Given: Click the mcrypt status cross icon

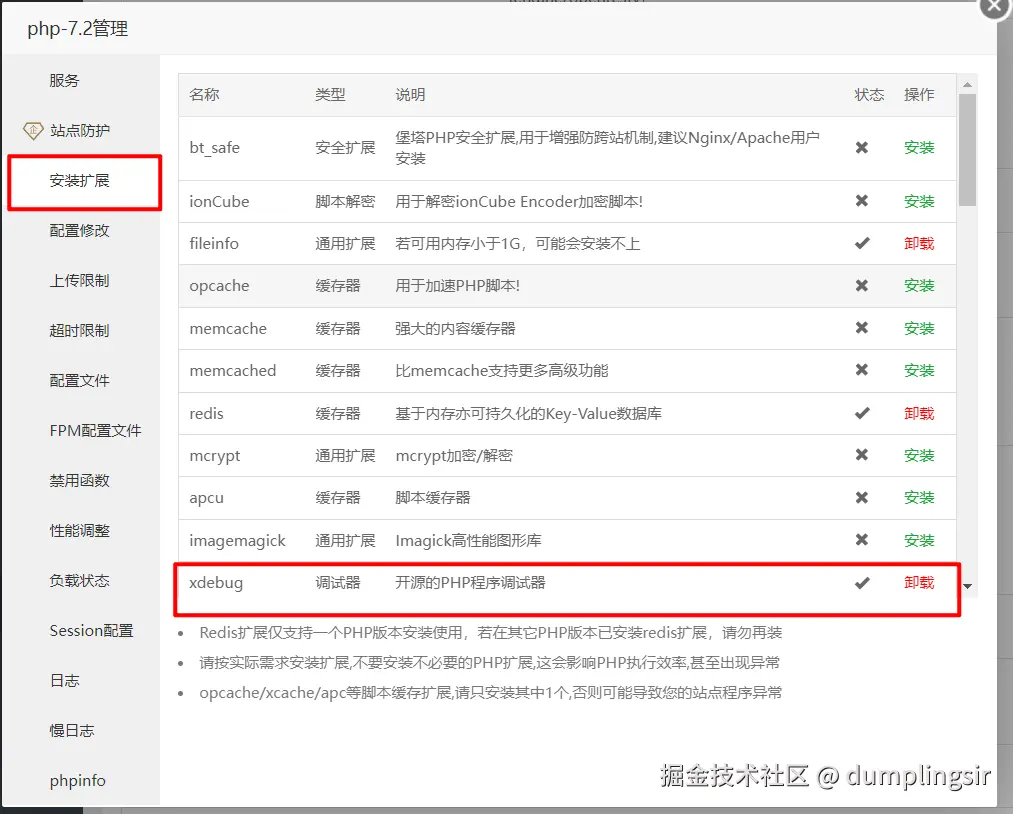Looking at the screenshot, I should (x=861, y=455).
